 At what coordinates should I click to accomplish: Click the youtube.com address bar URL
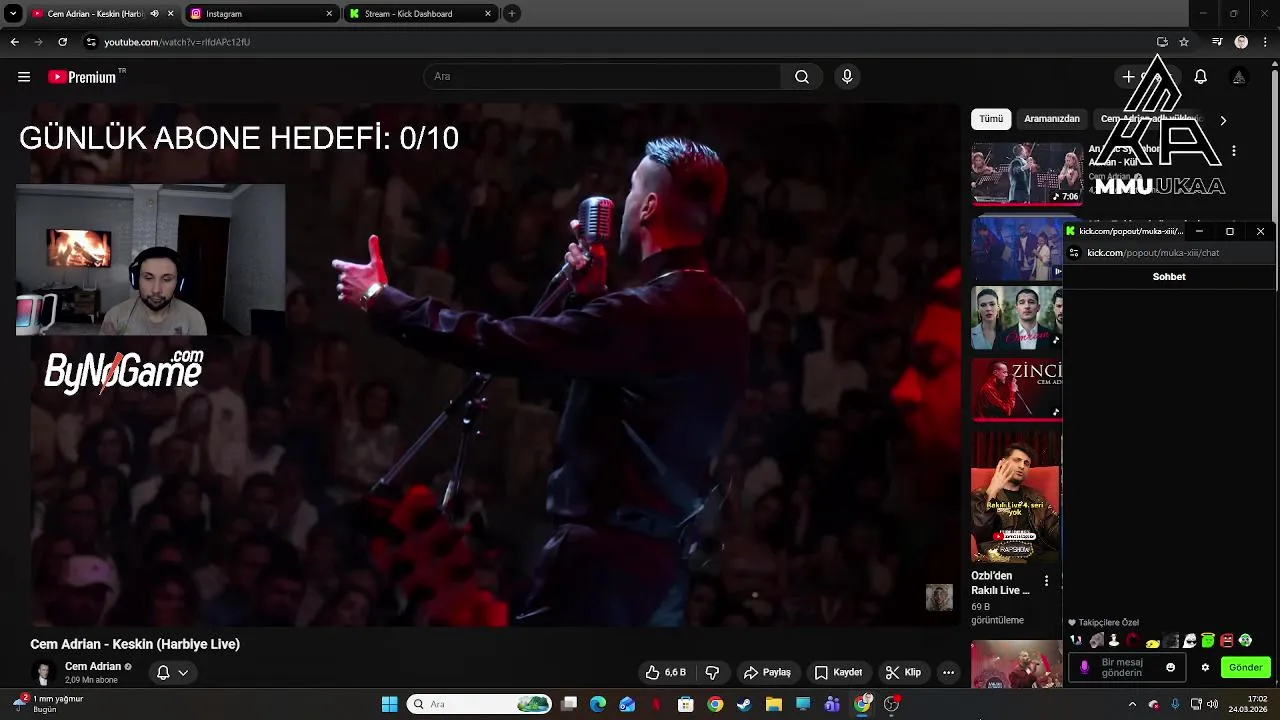[177, 42]
